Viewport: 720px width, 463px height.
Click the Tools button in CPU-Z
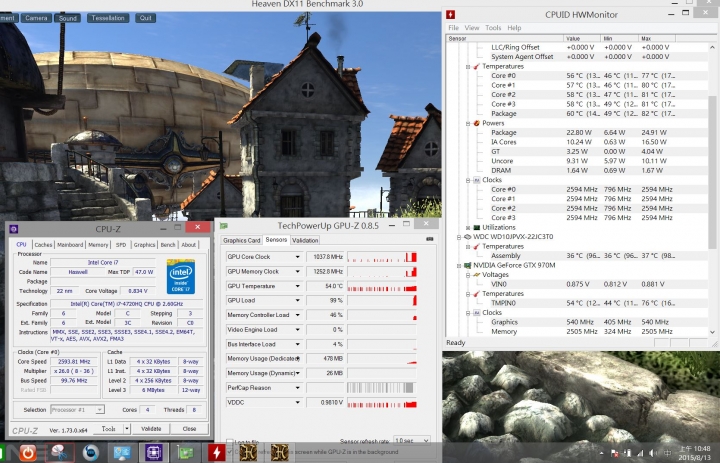[x=108, y=429]
